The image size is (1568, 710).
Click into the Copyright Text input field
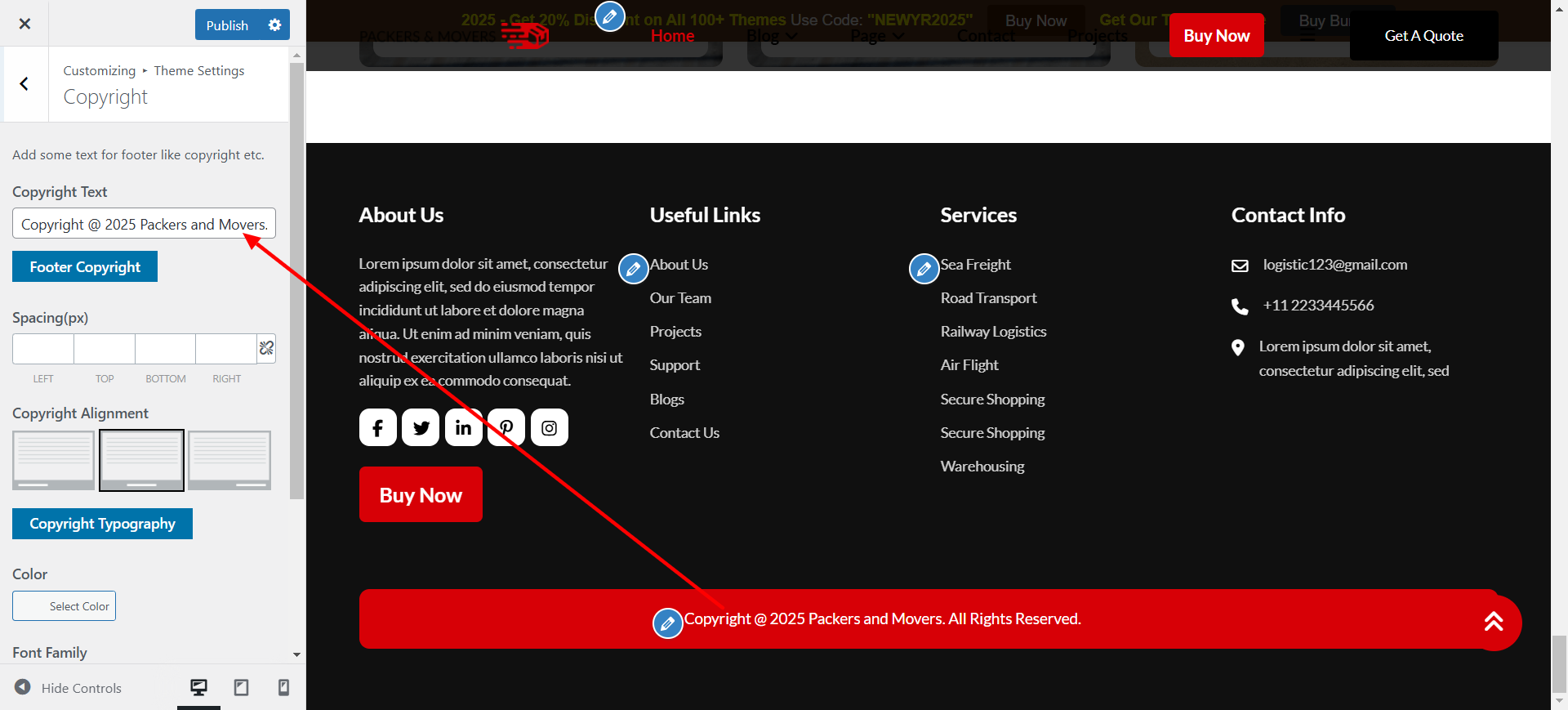[144, 224]
